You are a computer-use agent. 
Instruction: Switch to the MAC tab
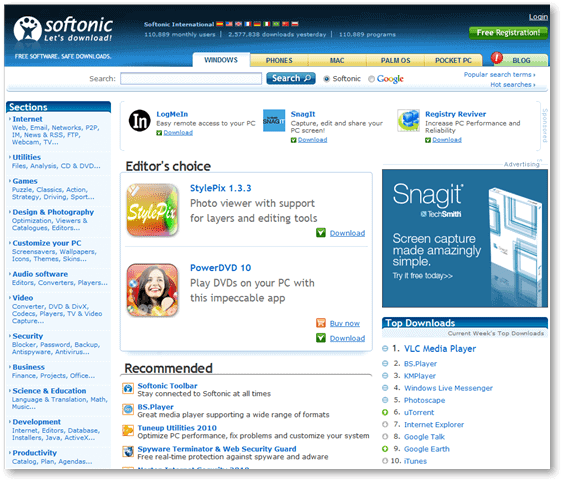337,60
